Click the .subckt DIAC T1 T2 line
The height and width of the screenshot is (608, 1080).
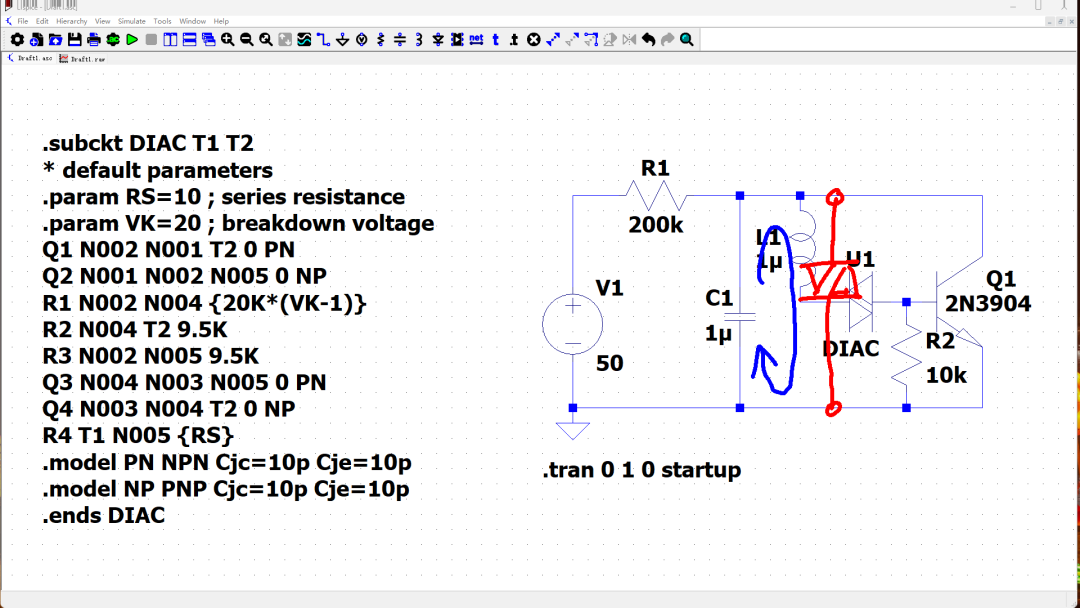[x=148, y=143]
